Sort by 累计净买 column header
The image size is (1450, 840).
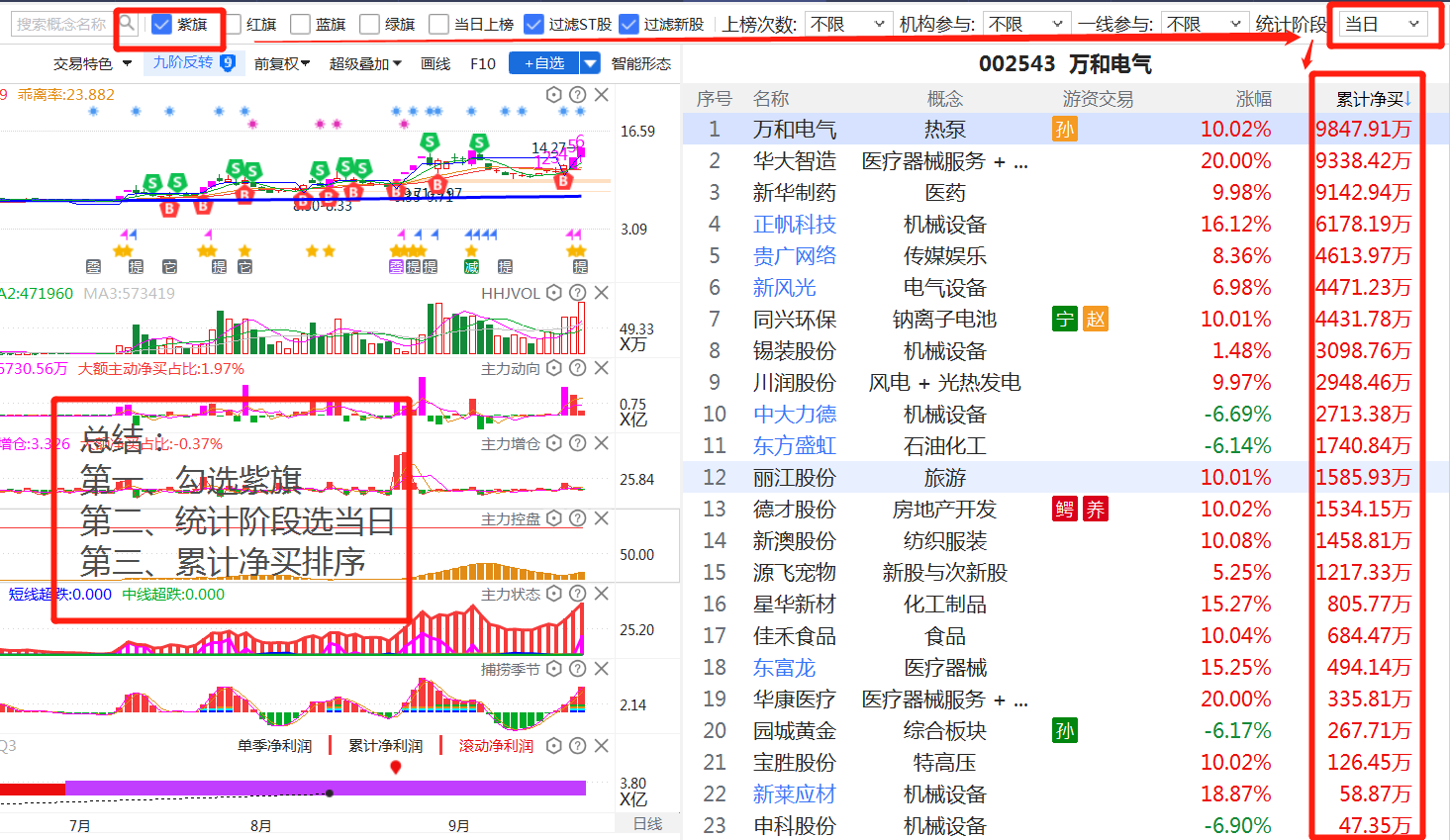point(1374,99)
